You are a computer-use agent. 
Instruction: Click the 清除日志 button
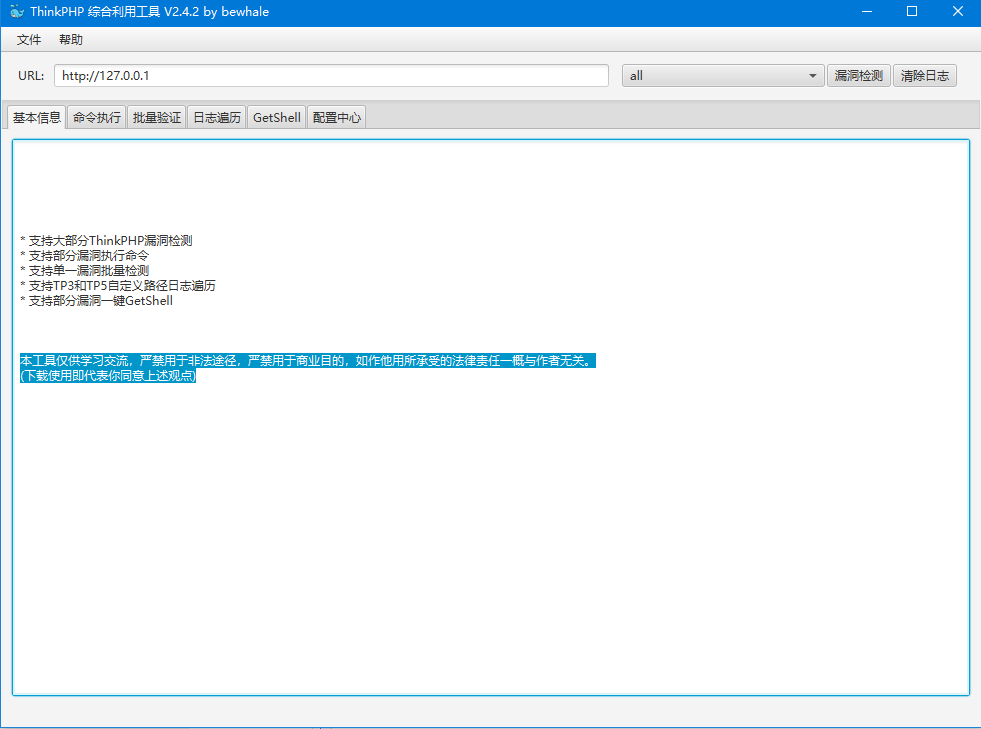(924, 76)
